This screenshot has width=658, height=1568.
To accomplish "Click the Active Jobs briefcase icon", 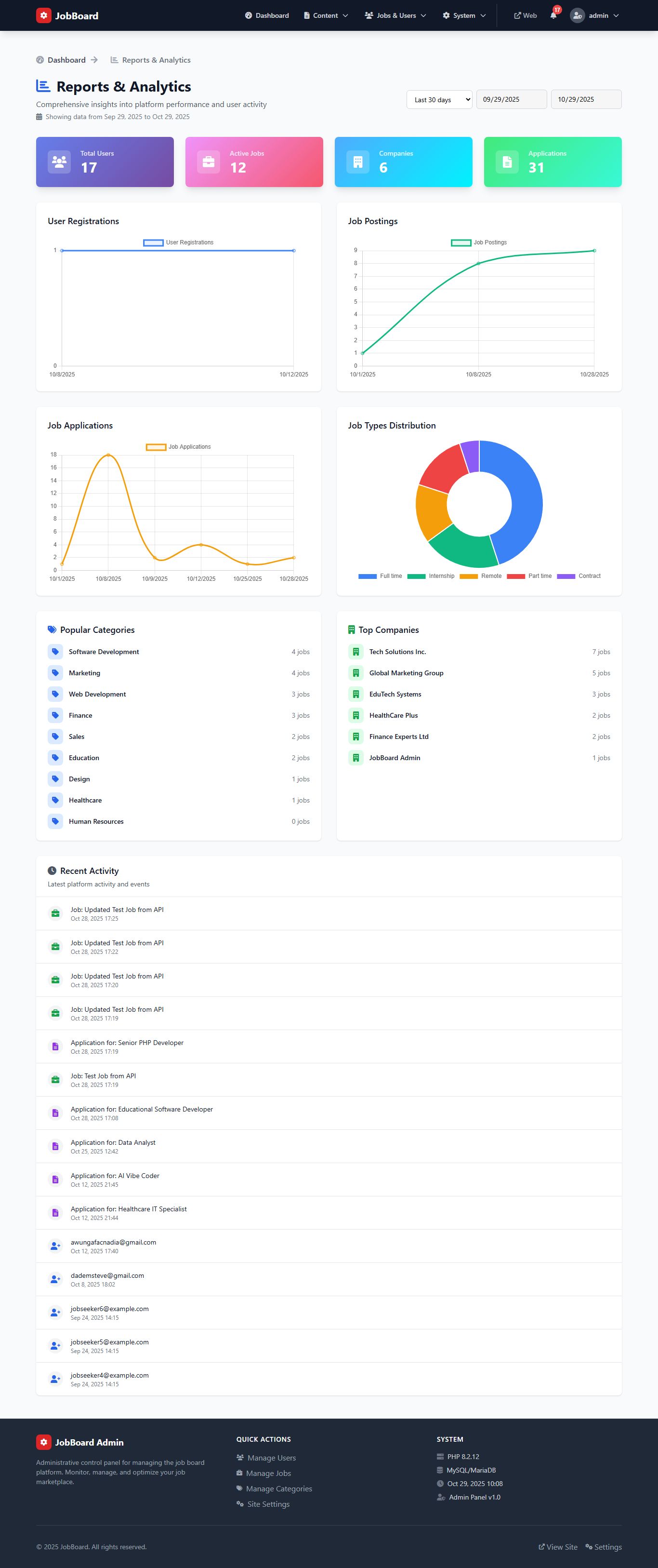I will coord(209,162).
